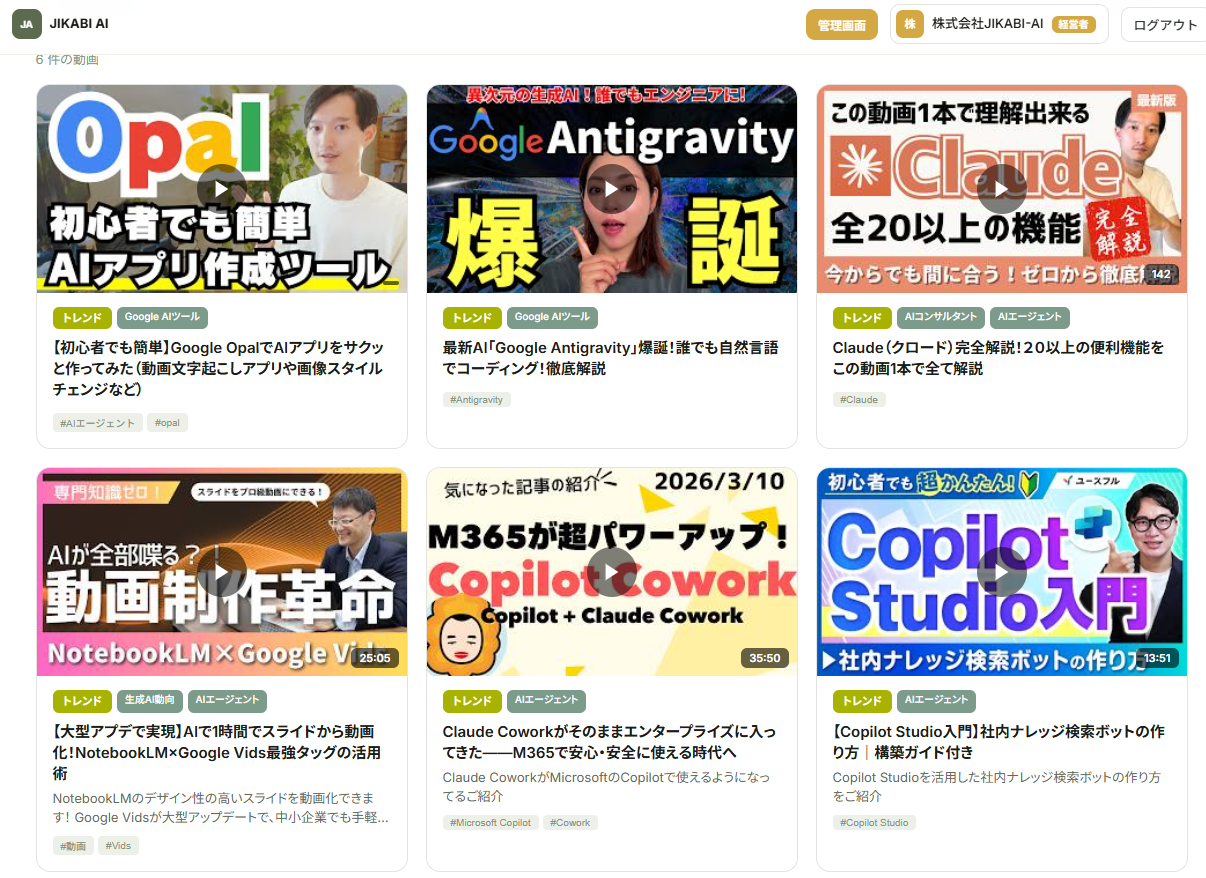Select the #Antigravity hashtag

[477, 399]
